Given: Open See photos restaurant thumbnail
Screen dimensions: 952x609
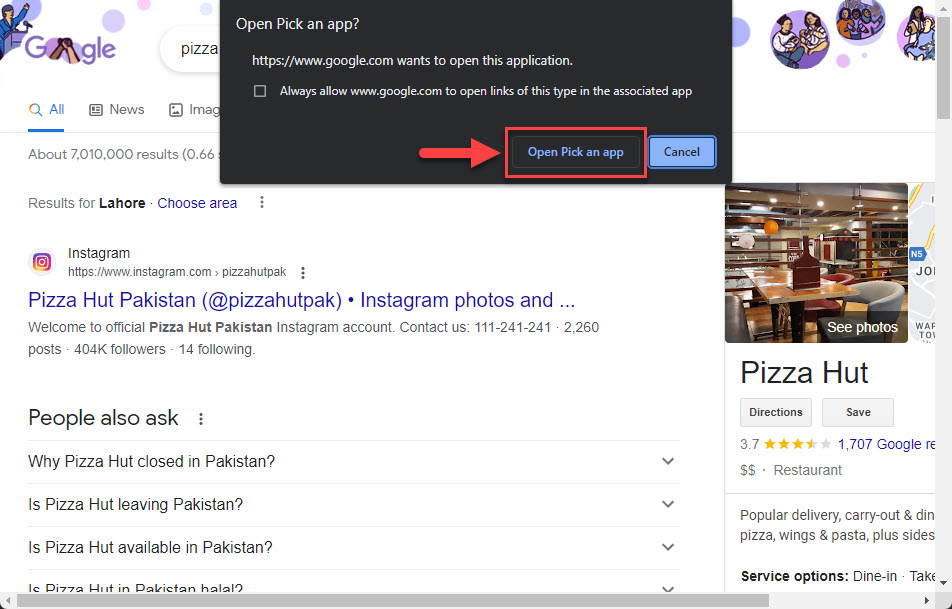Looking at the screenshot, I should (816, 263).
